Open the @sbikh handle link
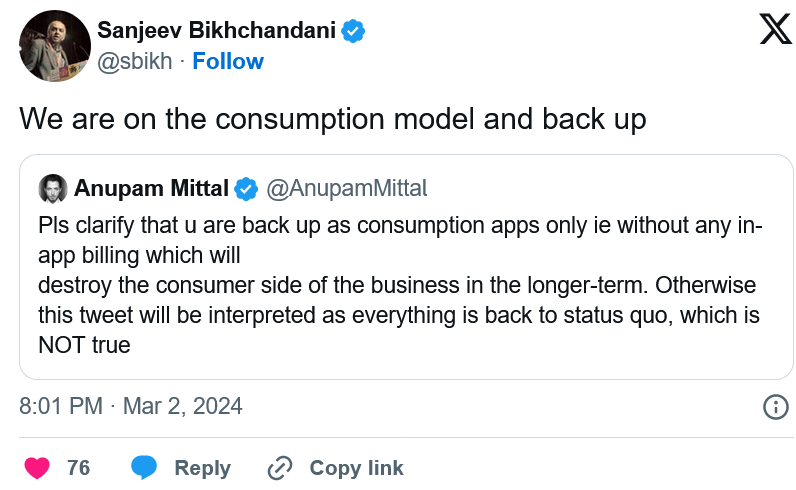The width and height of the screenshot is (796, 490). click(x=135, y=61)
